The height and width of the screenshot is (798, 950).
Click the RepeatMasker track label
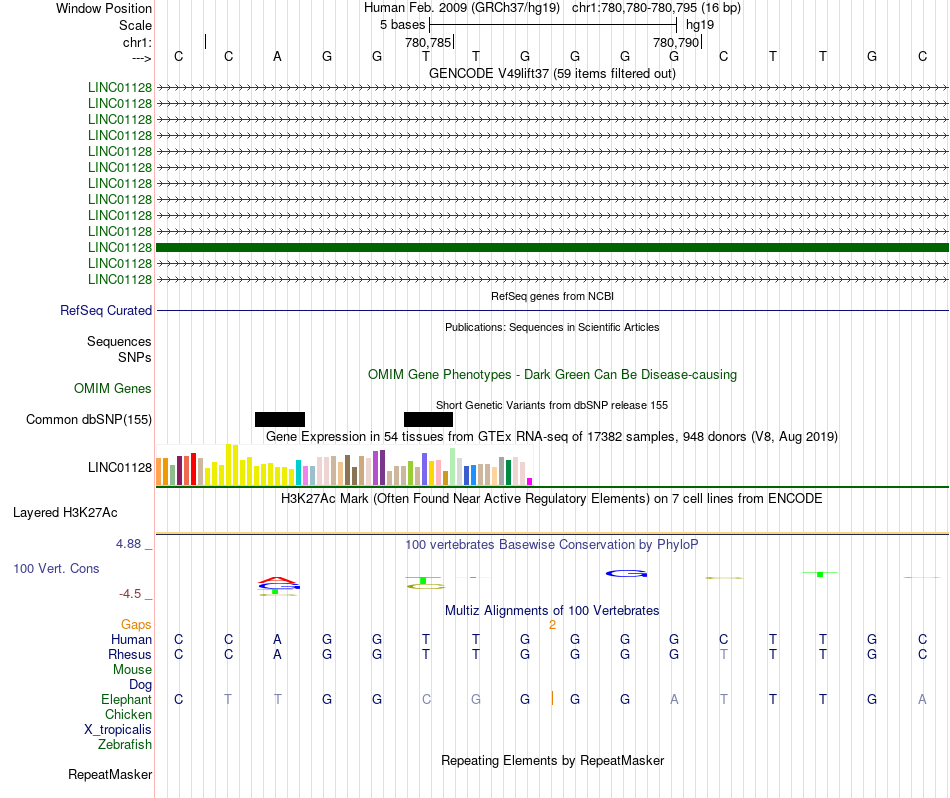coord(110,774)
